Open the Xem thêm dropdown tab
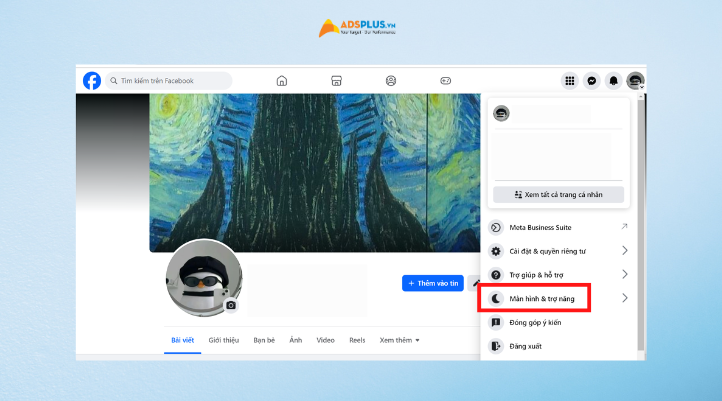Image resolution: width=722 pixels, height=401 pixels. click(399, 340)
